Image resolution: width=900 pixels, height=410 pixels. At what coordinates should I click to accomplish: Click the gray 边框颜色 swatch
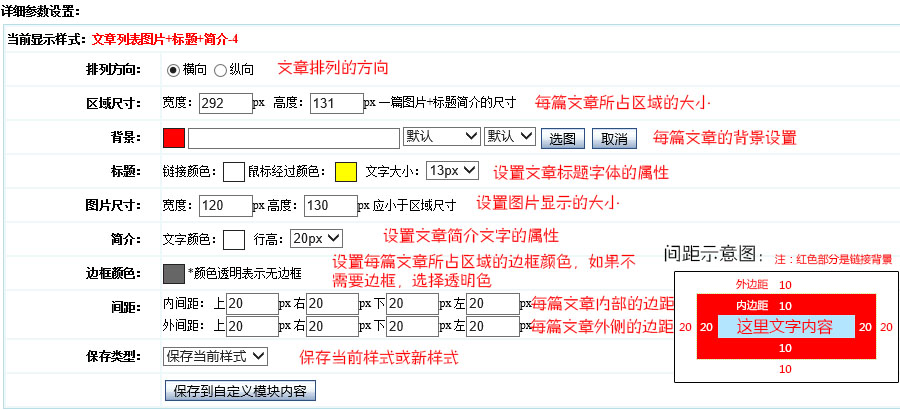173,273
